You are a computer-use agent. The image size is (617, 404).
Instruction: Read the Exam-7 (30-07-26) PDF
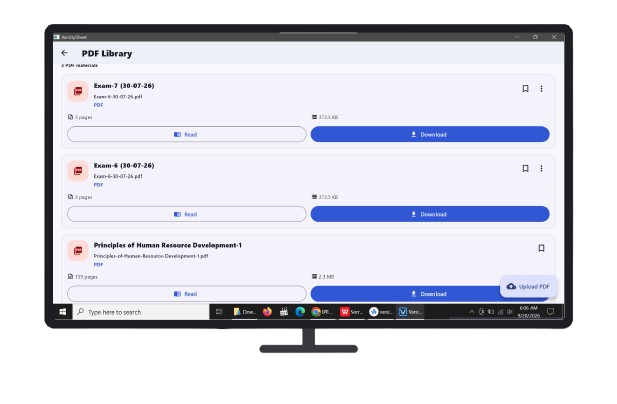coord(187,134)
